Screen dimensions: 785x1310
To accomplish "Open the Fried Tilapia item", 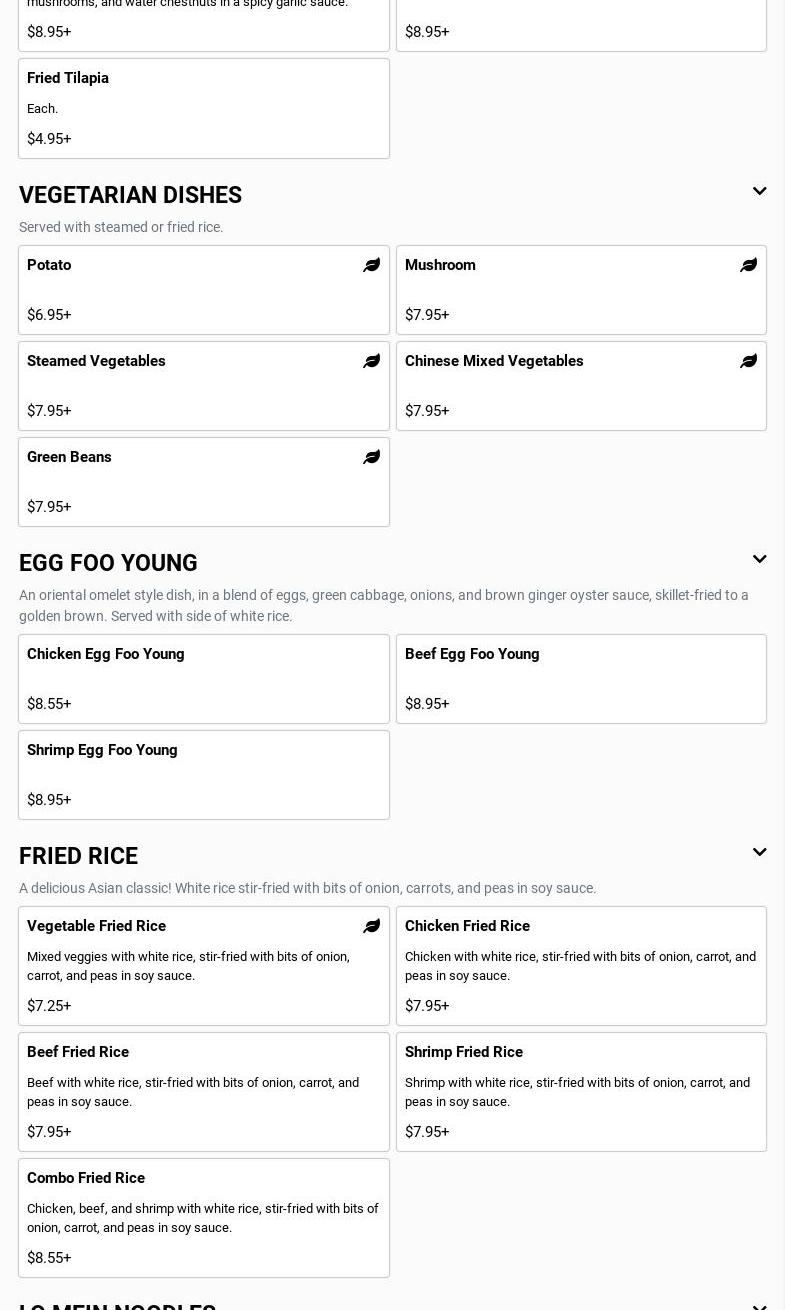I will click(x=203, y=108).
